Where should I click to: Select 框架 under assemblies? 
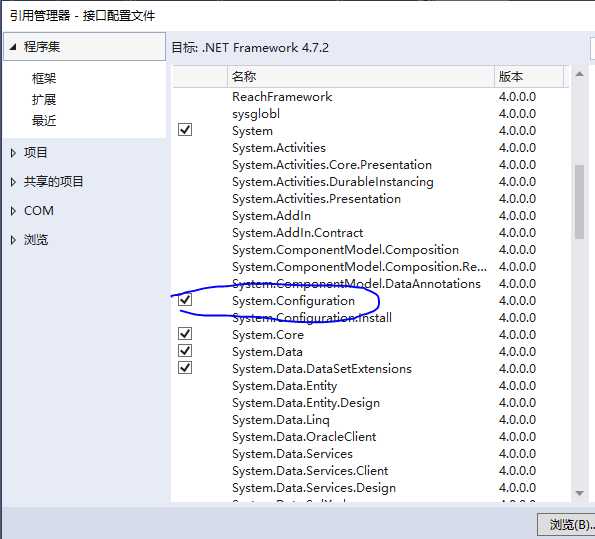point(44,79)
